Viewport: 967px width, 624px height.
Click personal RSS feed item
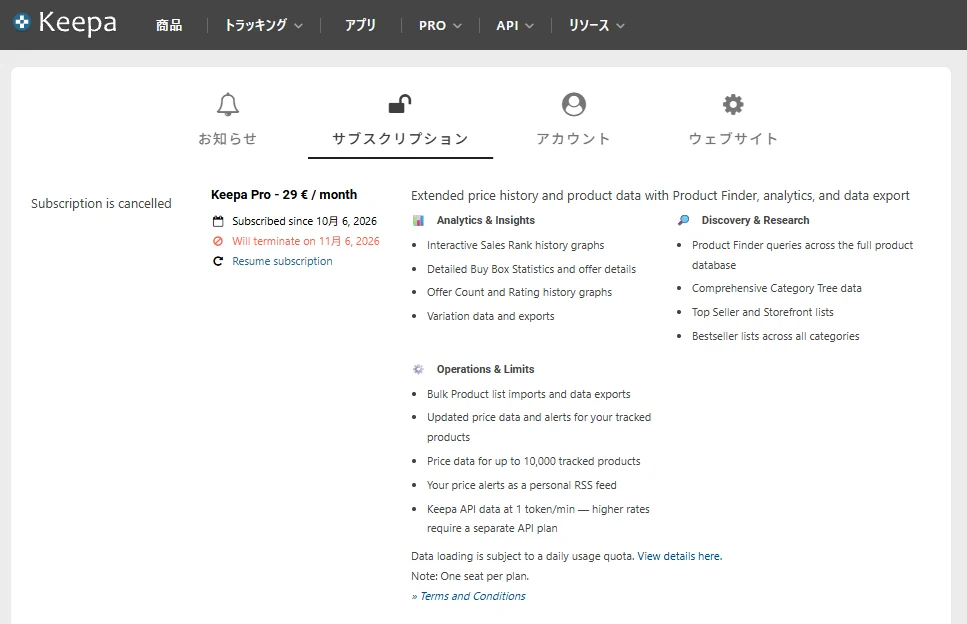click(522, 485)
